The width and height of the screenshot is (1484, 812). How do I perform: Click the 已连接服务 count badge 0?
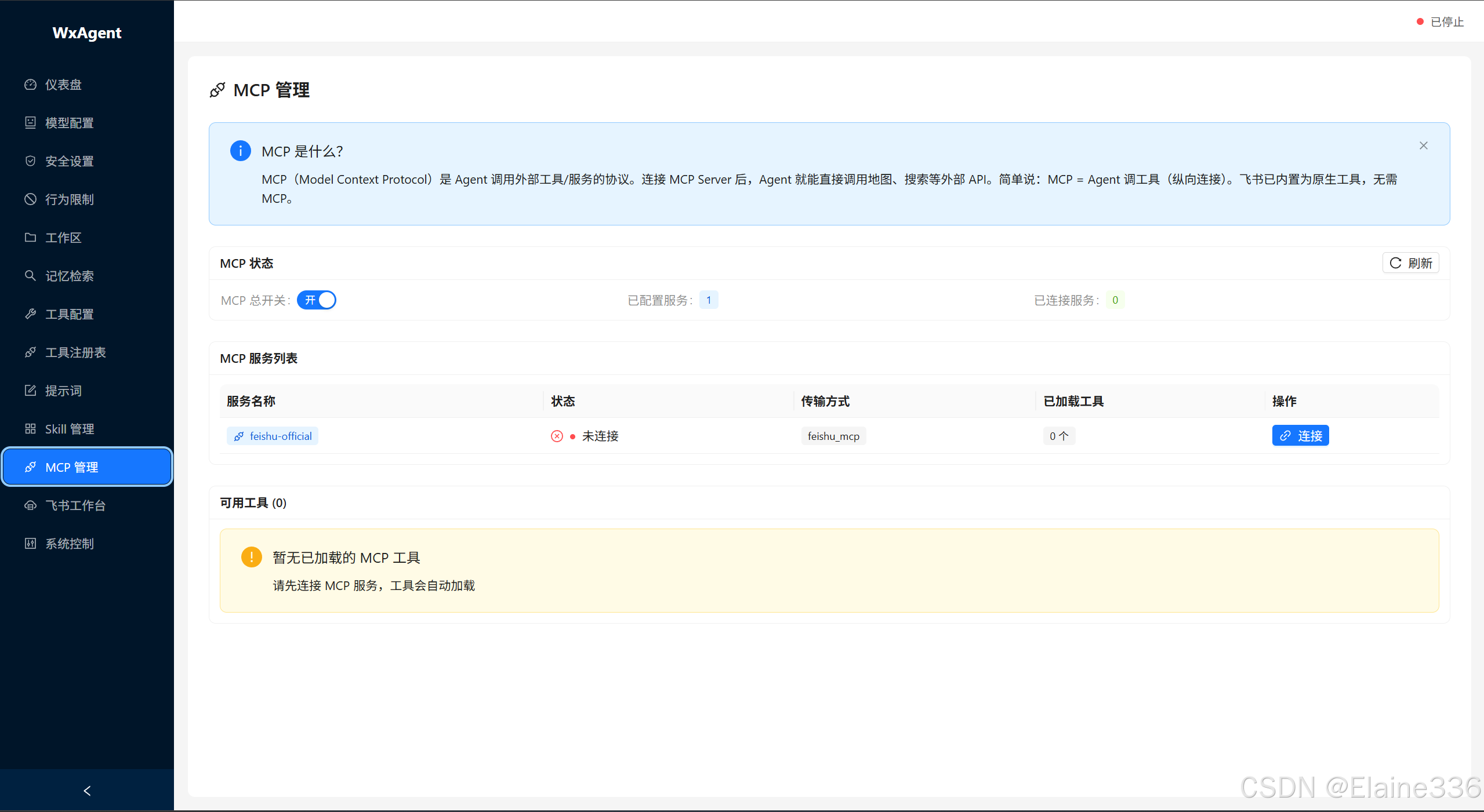(1115, 300)
